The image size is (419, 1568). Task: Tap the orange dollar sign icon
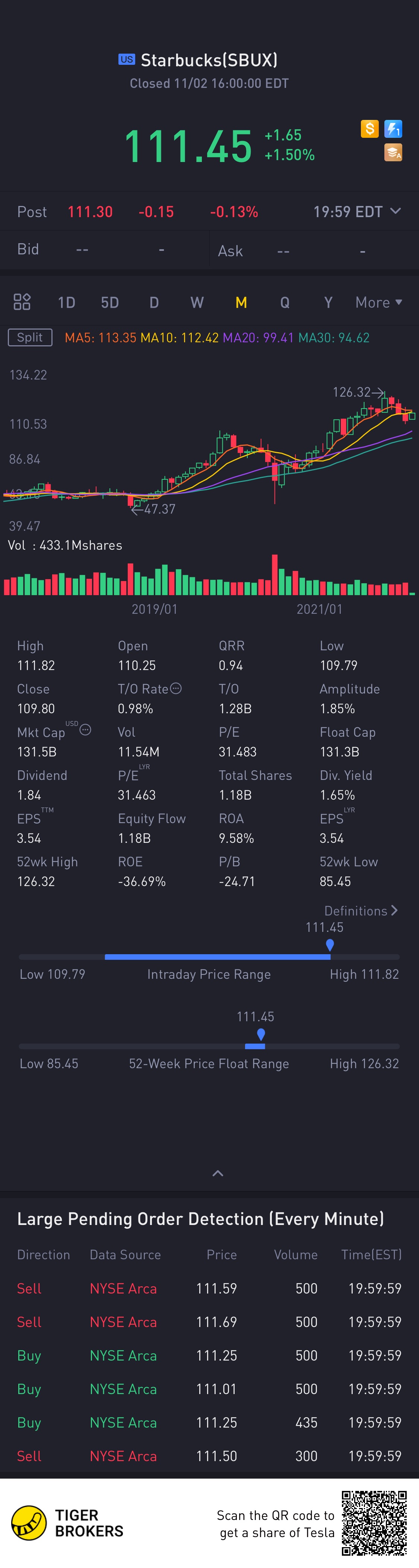tap(369, 129)
